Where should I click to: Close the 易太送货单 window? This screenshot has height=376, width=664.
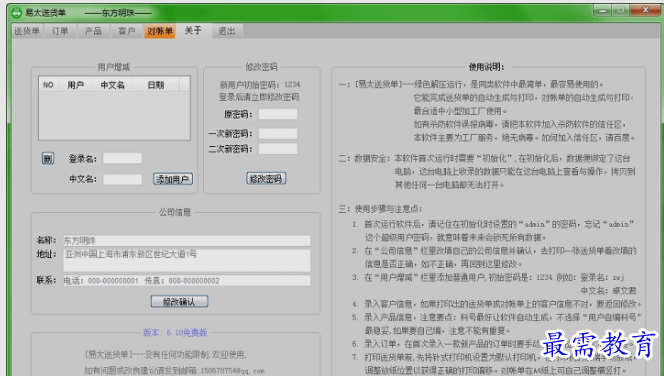(645, 10)
